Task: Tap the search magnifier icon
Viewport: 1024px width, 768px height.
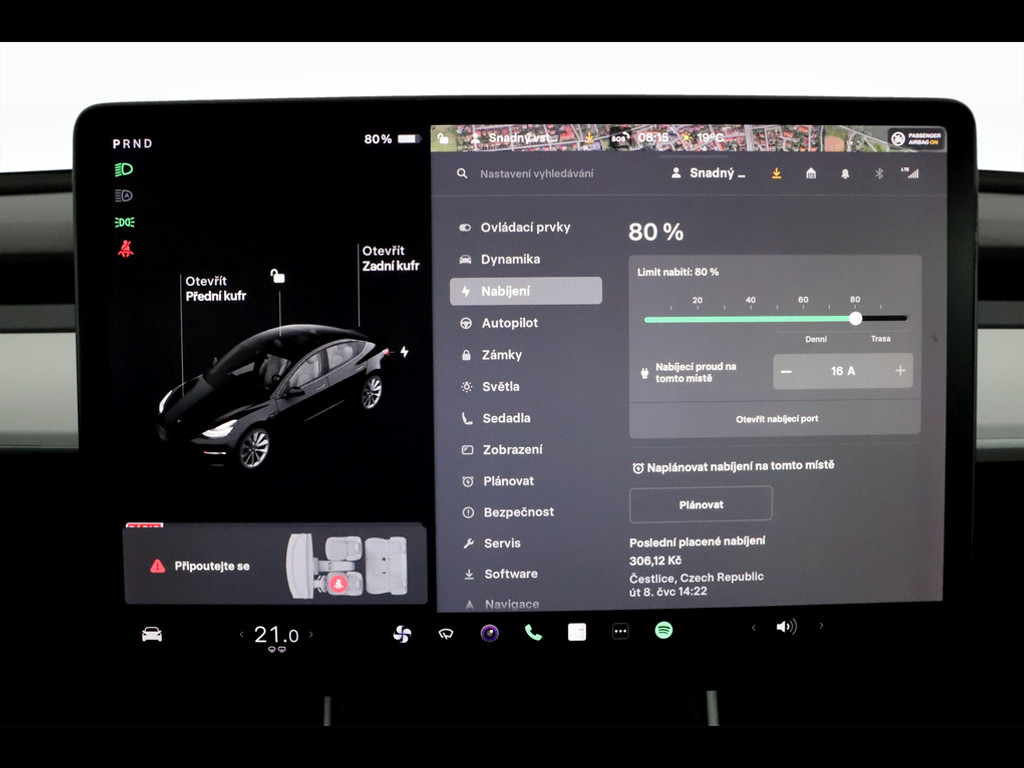Action: coord(462,173)
